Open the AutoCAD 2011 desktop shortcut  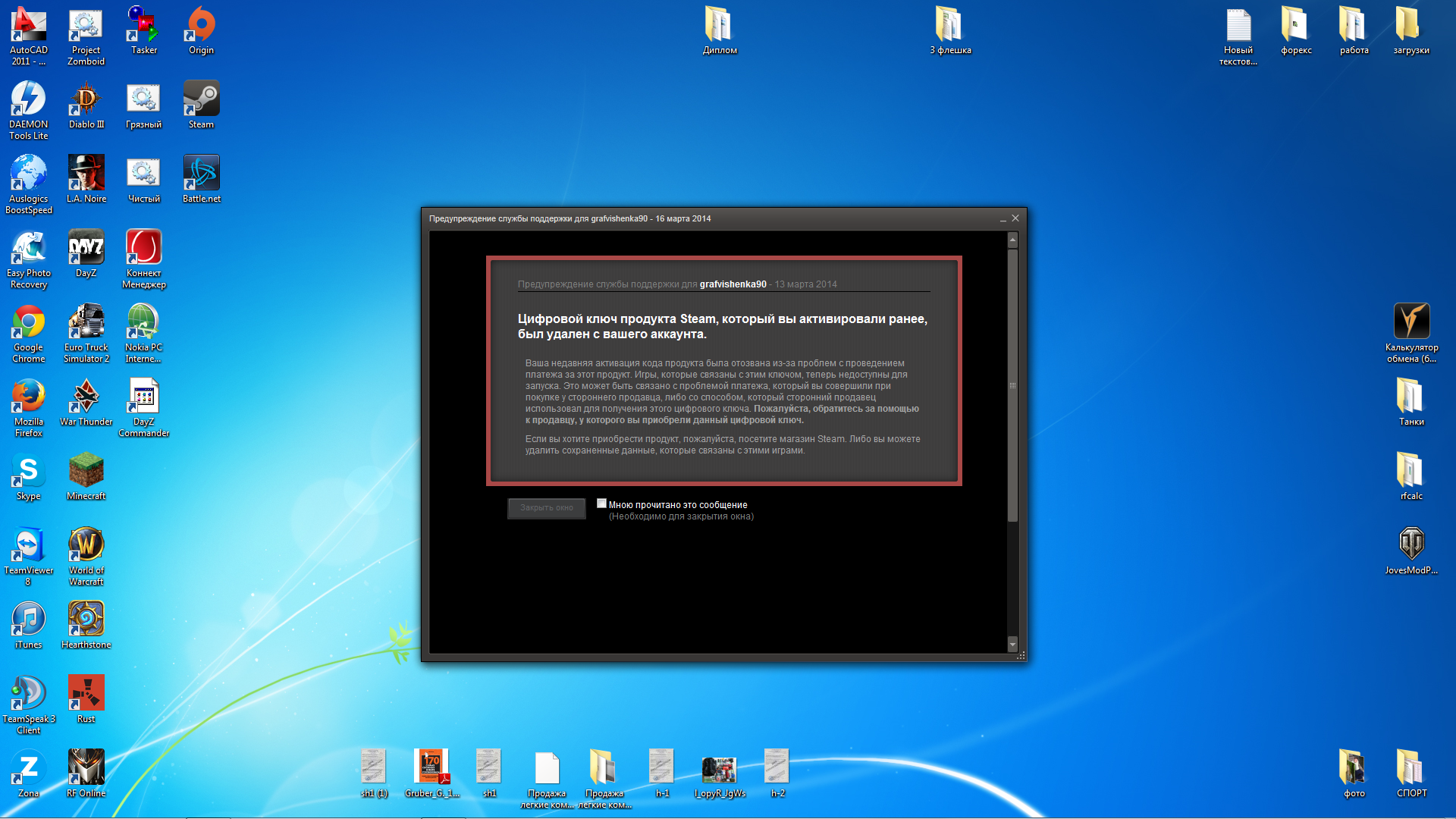pyautogui.click(x=29, y=36)
